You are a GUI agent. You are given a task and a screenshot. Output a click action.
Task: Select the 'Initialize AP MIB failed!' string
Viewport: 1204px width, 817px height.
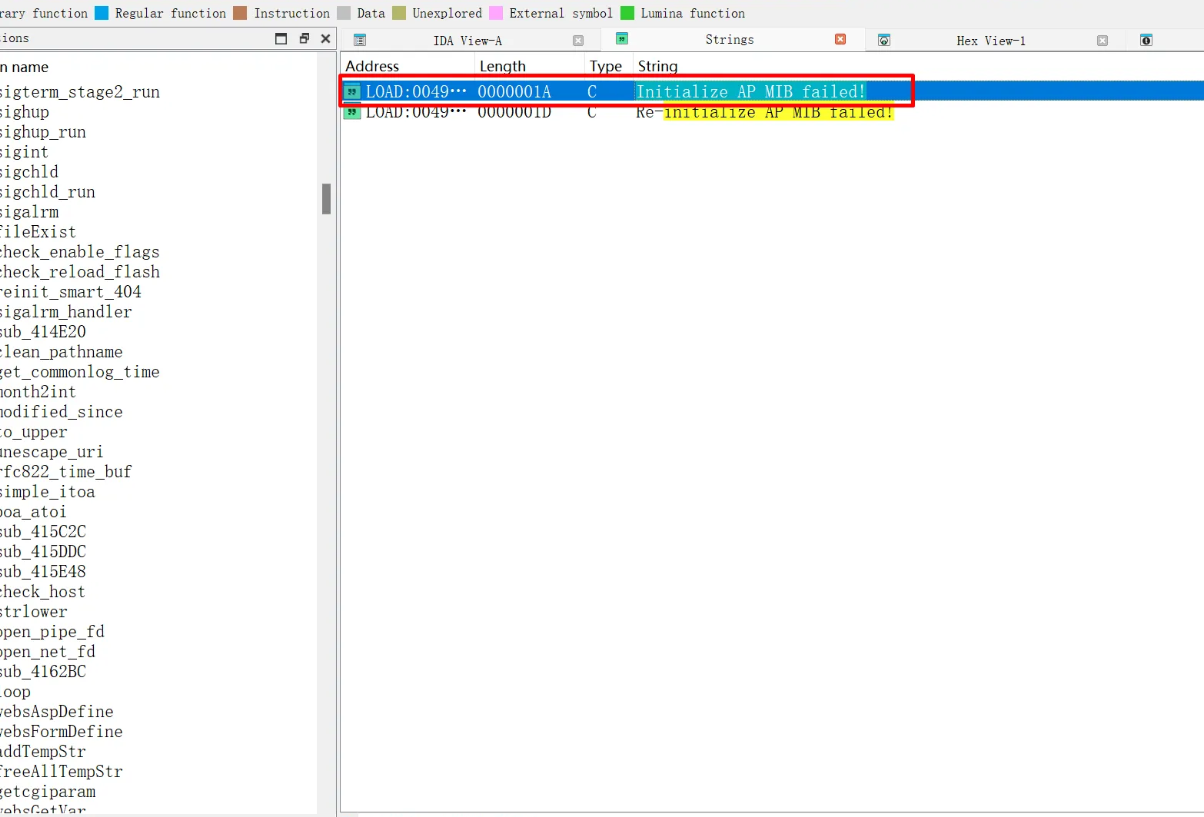(x=751, y=92)
